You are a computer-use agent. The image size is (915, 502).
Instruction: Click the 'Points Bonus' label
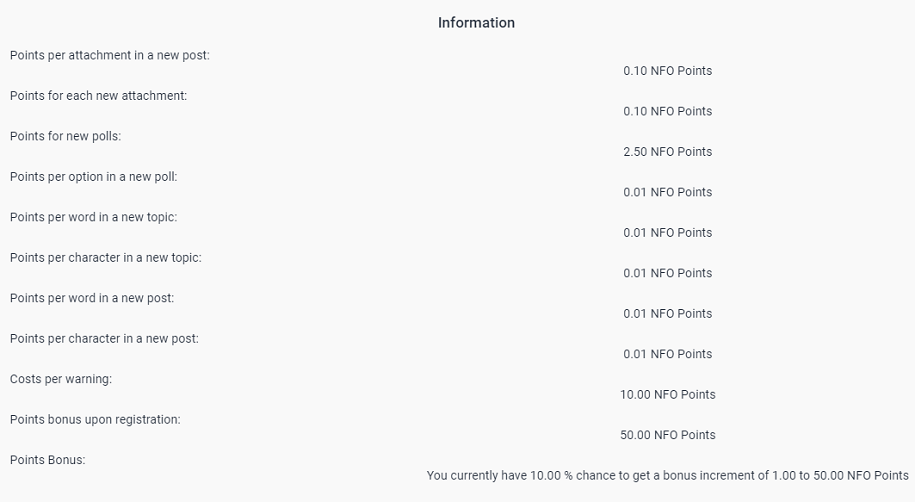[48, 460]
